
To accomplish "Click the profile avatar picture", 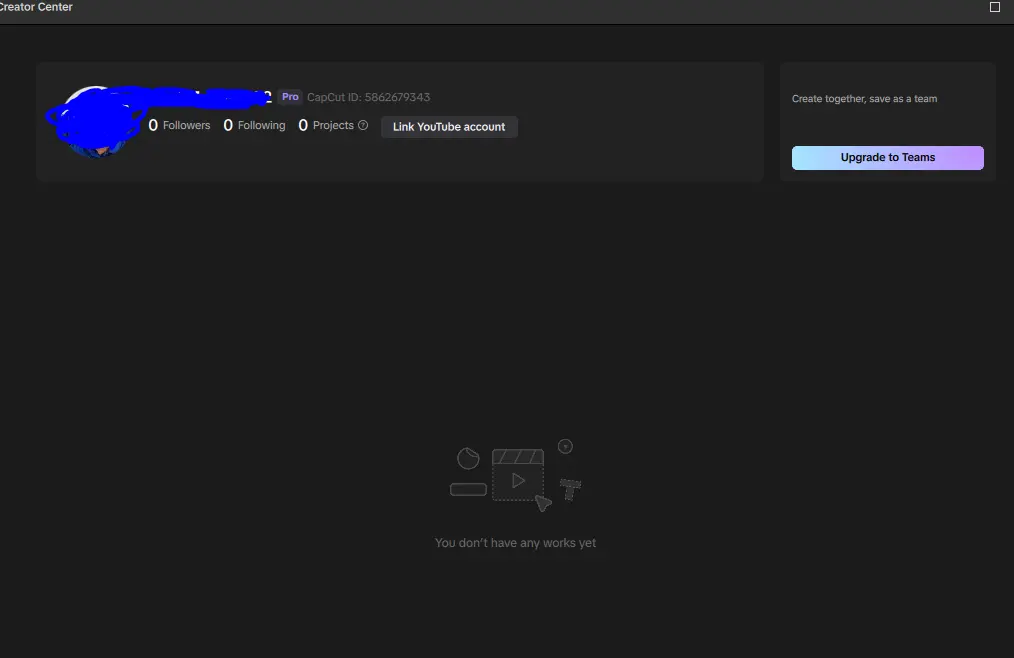I will point(97,122).
